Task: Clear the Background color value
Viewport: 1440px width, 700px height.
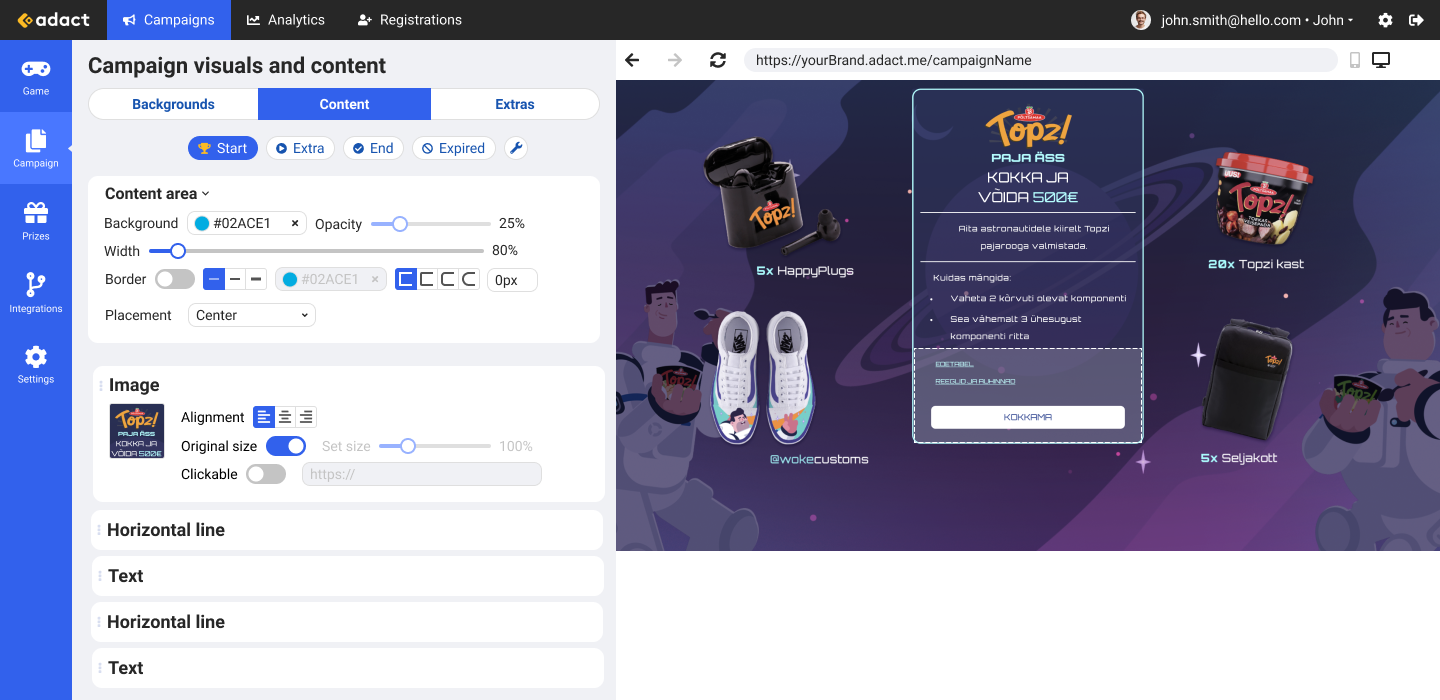Action: tap(295, 223)
